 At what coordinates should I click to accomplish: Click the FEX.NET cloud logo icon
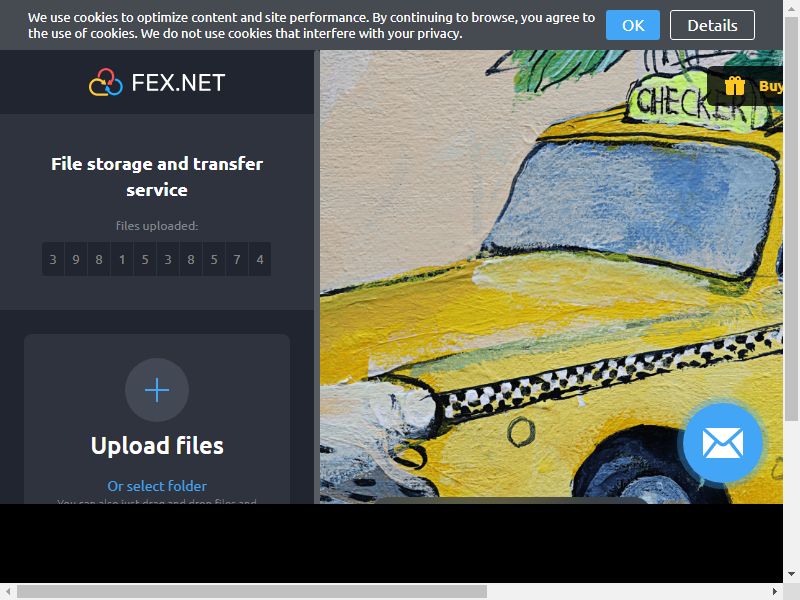106,82
